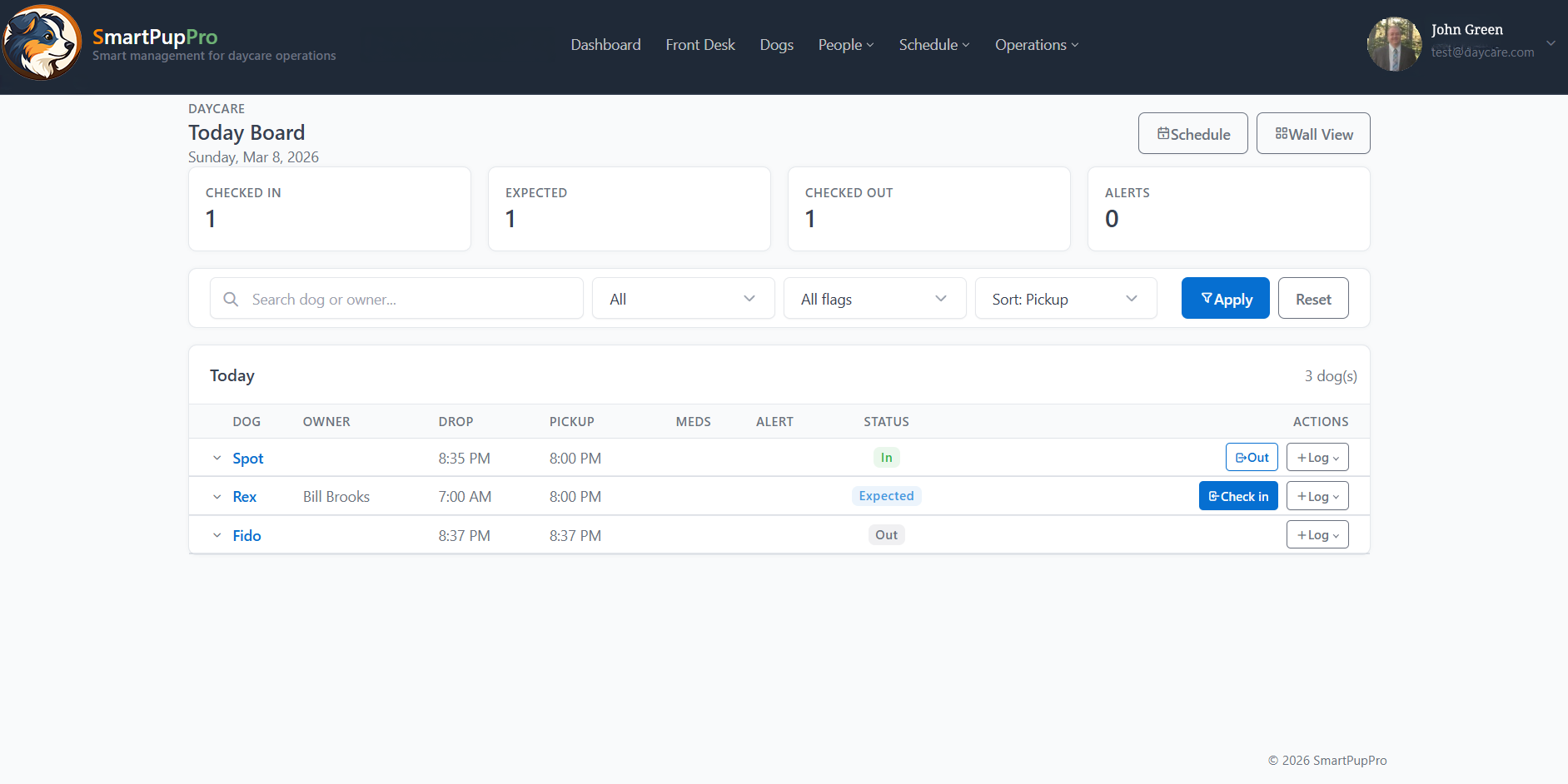The height and width of the screenshot is (784, 1568).
Task: Expand Spot's row details chevron
Action: (x=217, y=457)
